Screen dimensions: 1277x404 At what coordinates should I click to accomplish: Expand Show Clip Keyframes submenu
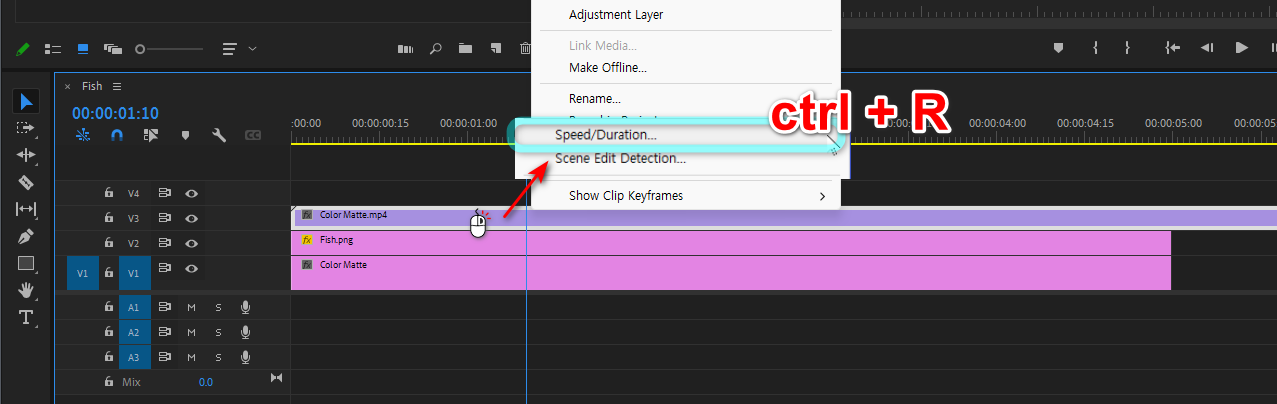pos(823,196)
